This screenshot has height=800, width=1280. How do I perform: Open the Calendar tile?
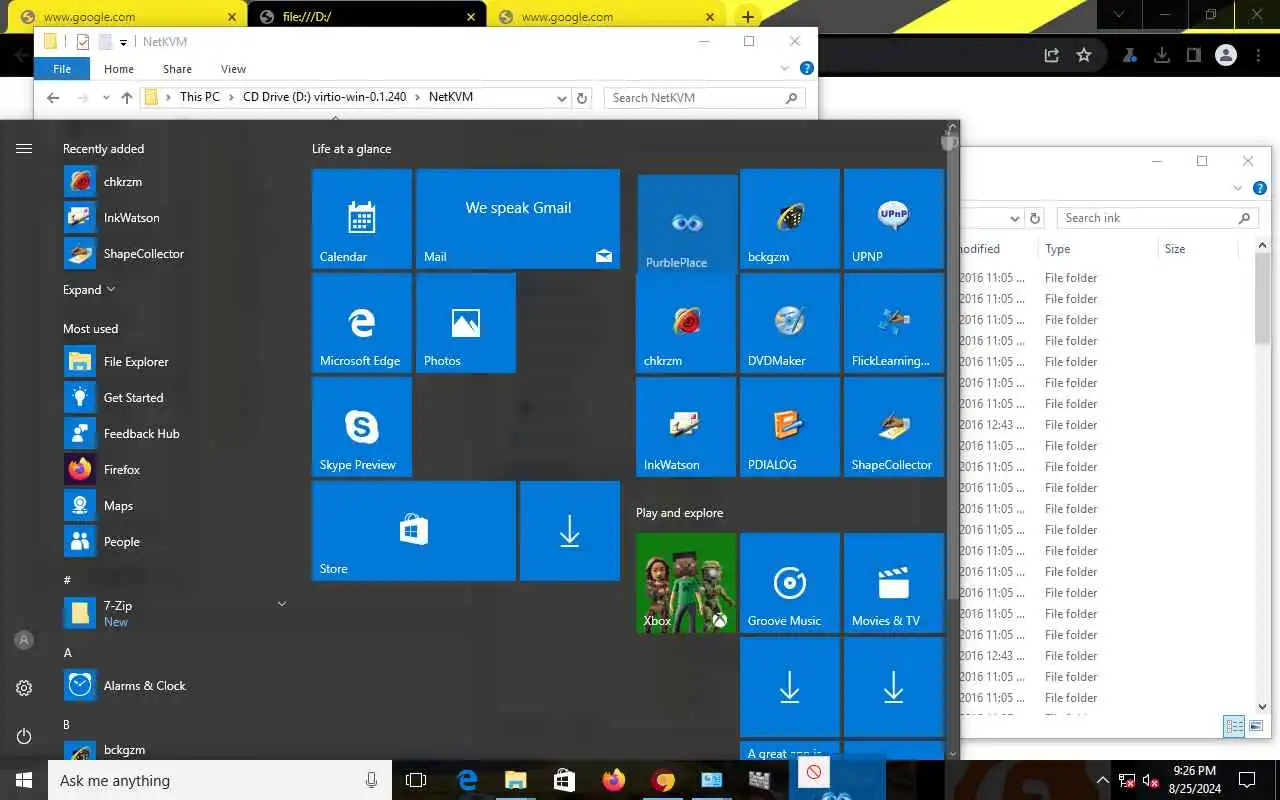coord(362,219)
